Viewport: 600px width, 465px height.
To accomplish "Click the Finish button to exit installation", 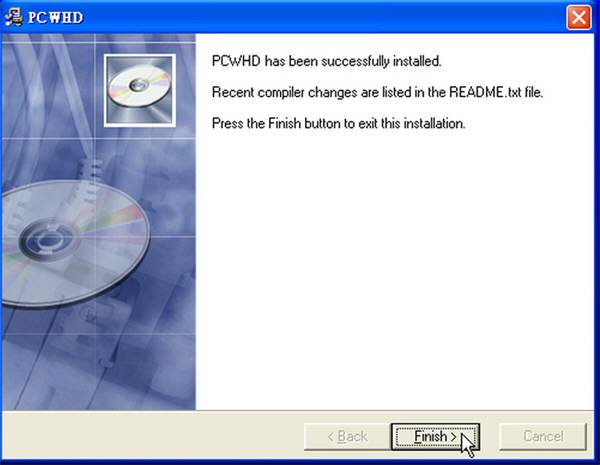I will click(435, 436).
